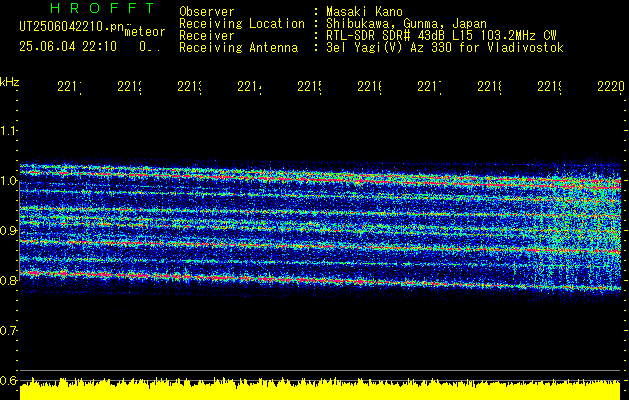Click the 'Receiving Antenna' field label
The image size is (629, 400).
pos(239,48)
